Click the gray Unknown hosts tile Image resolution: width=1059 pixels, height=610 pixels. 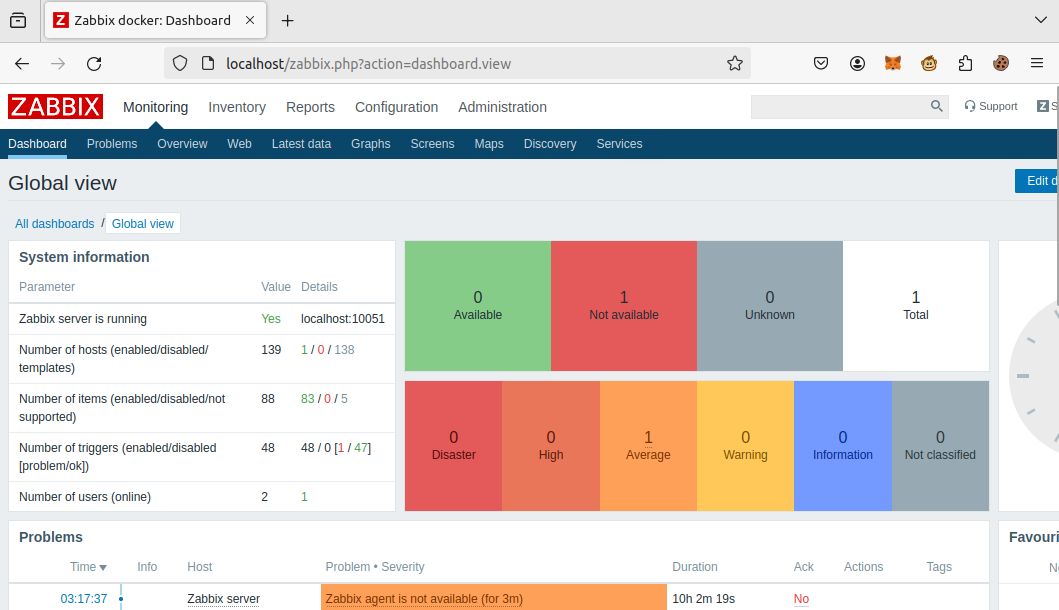[769, 306]
